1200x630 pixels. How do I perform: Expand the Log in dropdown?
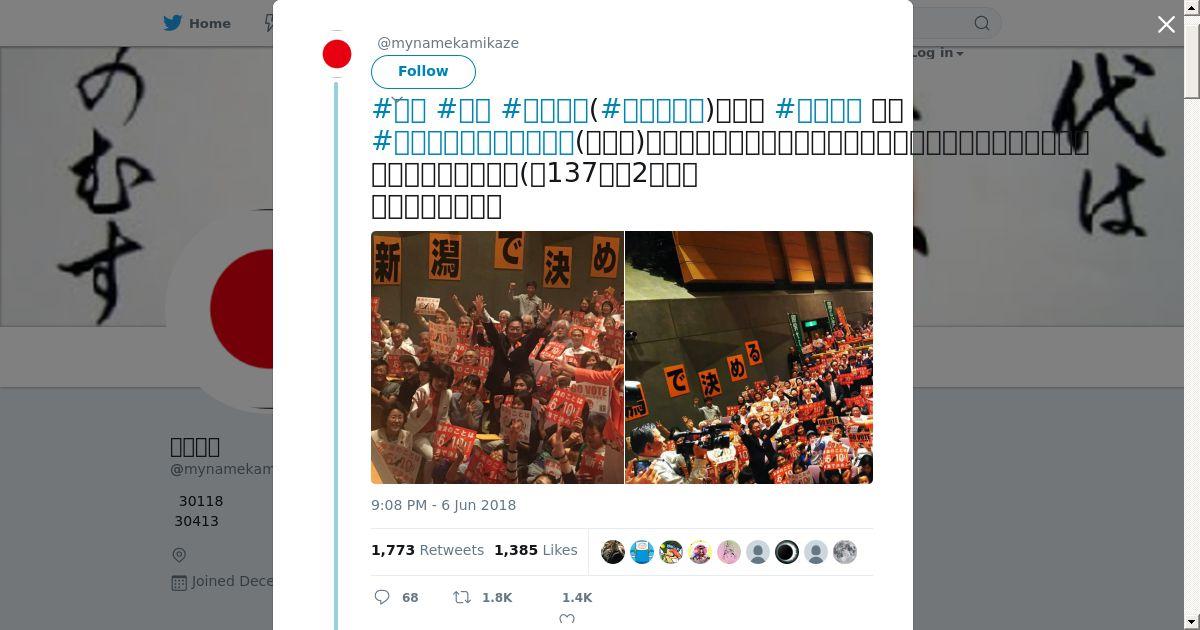(936, 53)
